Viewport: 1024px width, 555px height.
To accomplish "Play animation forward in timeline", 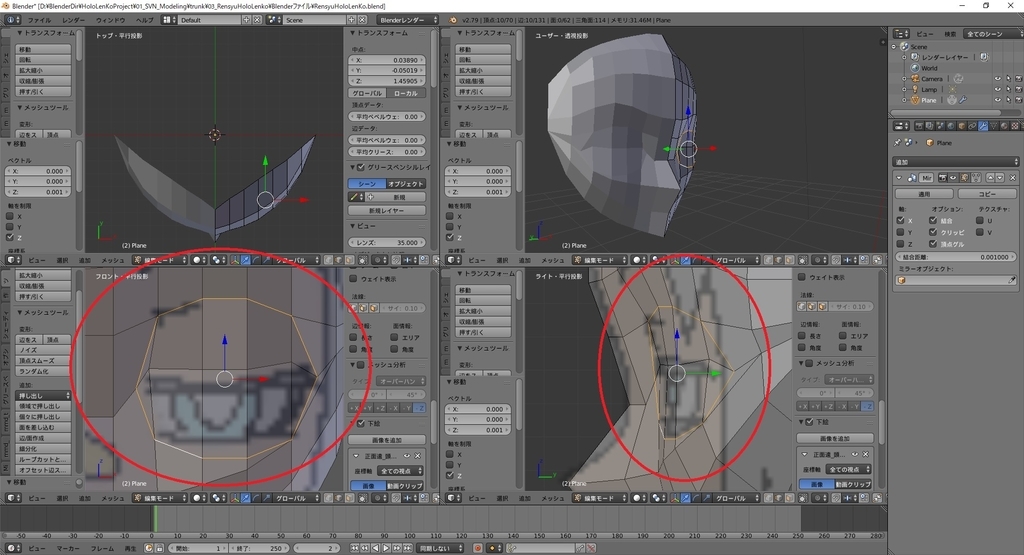I will [x=386, y=548].
